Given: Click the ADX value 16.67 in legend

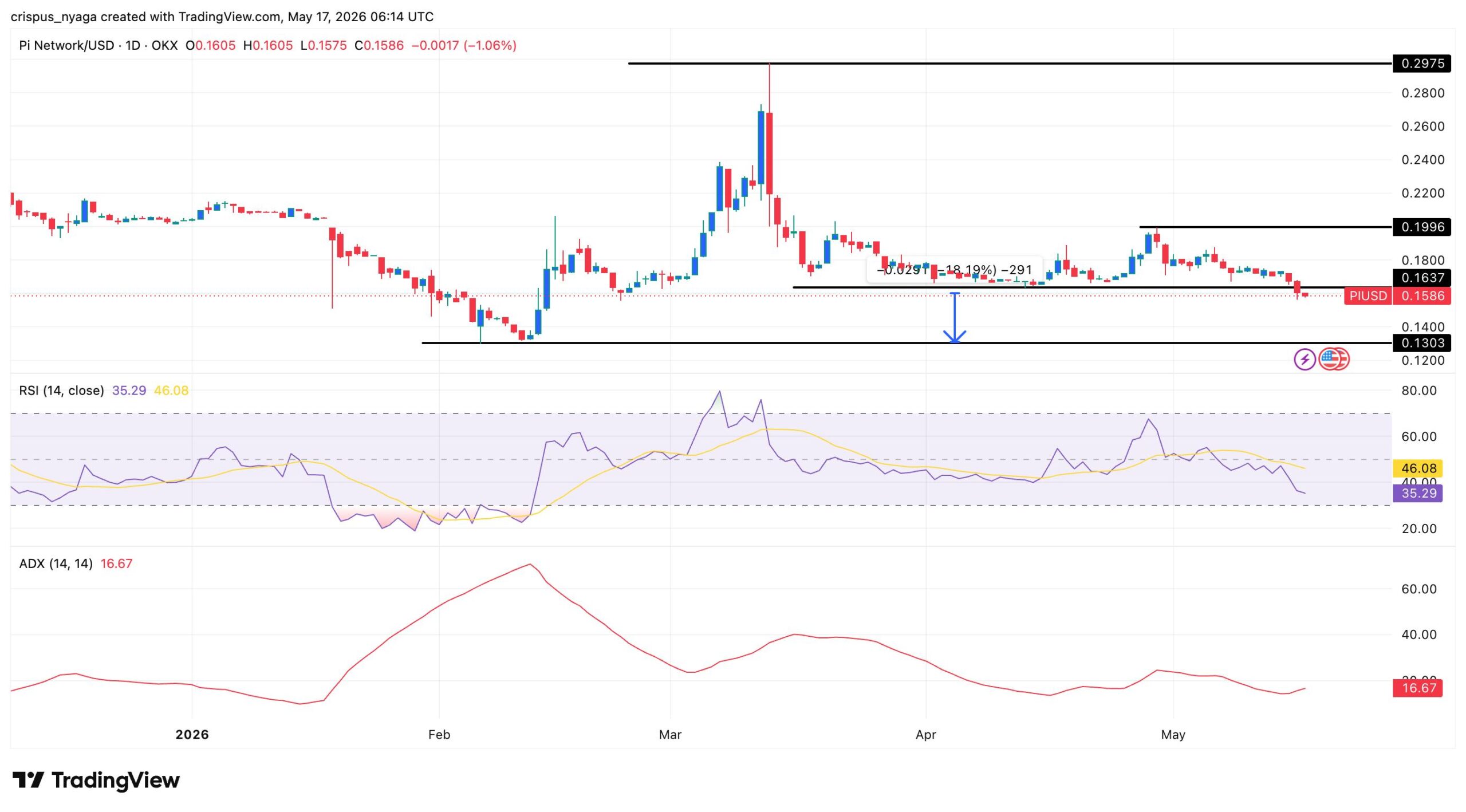Looking at the screenshot, I should pyautogui.click(x=116, y=563).
